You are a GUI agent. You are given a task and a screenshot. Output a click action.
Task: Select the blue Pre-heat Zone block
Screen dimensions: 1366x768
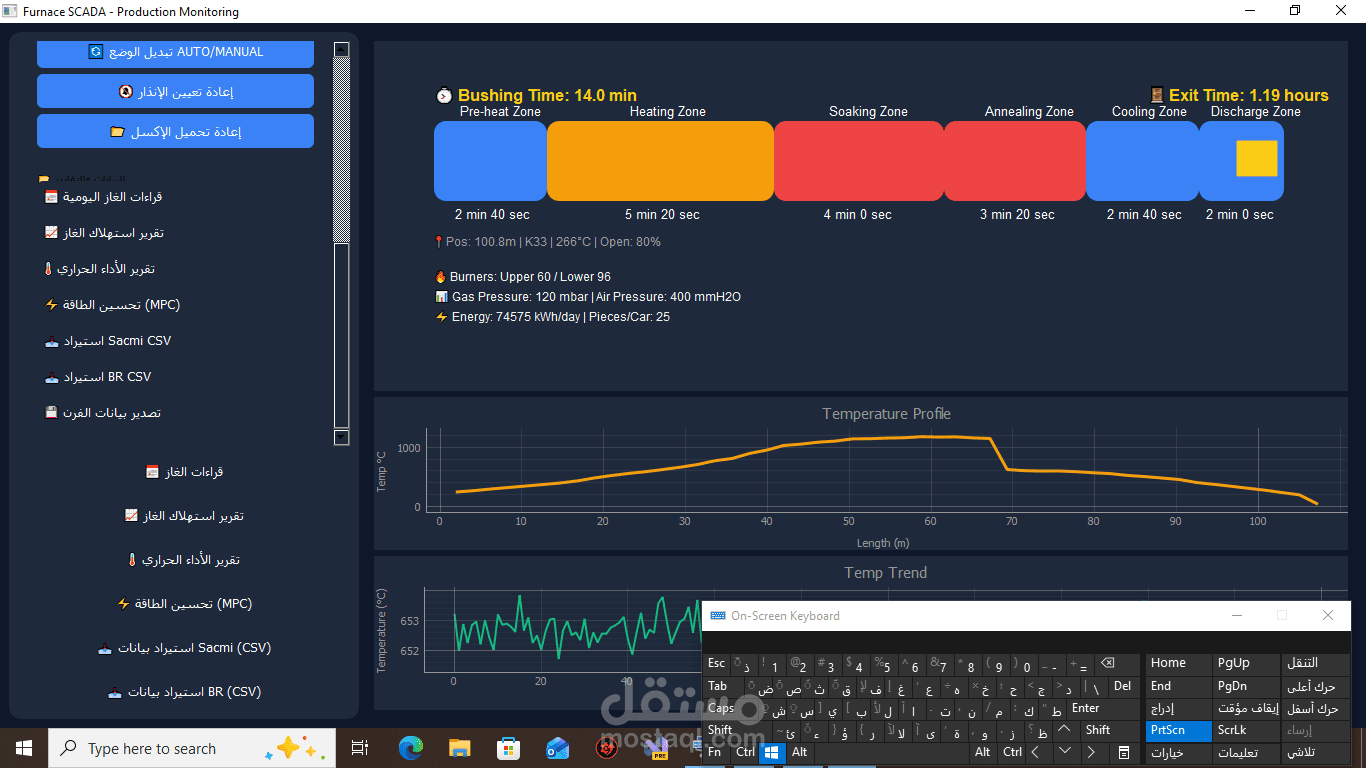click(490, 161)
